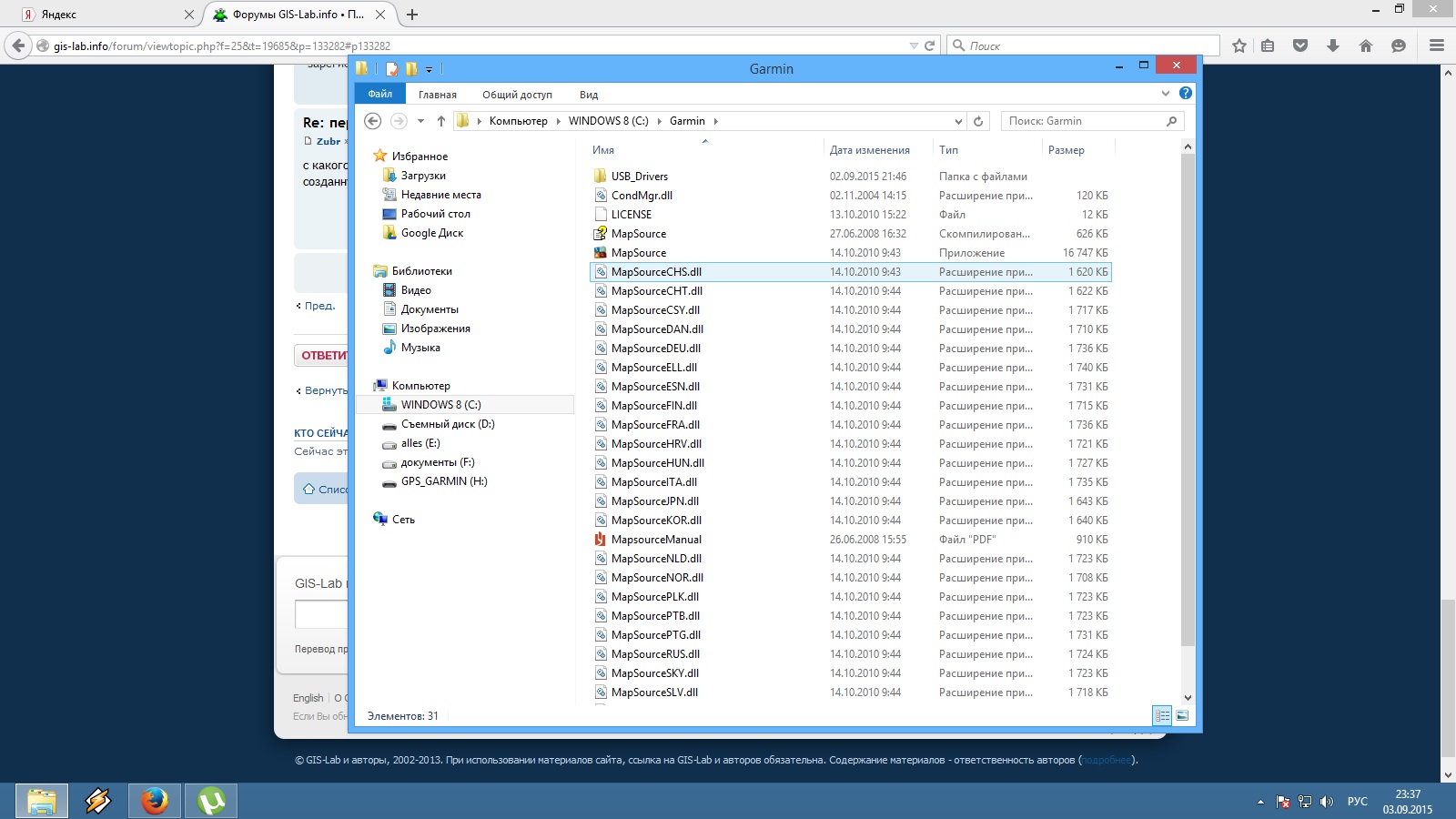Click the up-one-level arrow in Explorer
Viewport: 1456px width, 819px height.
click(441, 121)
